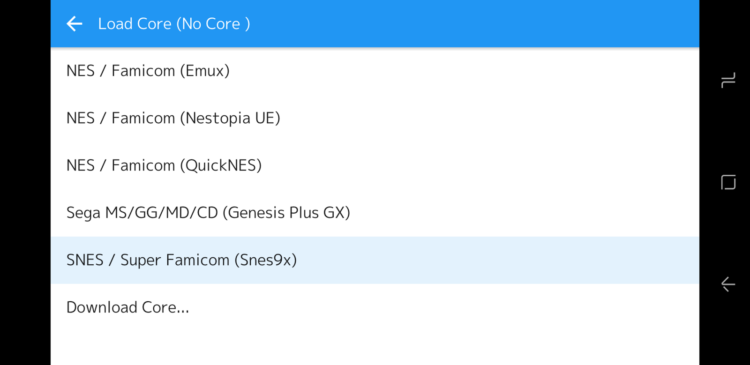Choose the Nestopia UE list entry
Image resolution: width=750 pixels, height=365 pixels.
[375, 118]
